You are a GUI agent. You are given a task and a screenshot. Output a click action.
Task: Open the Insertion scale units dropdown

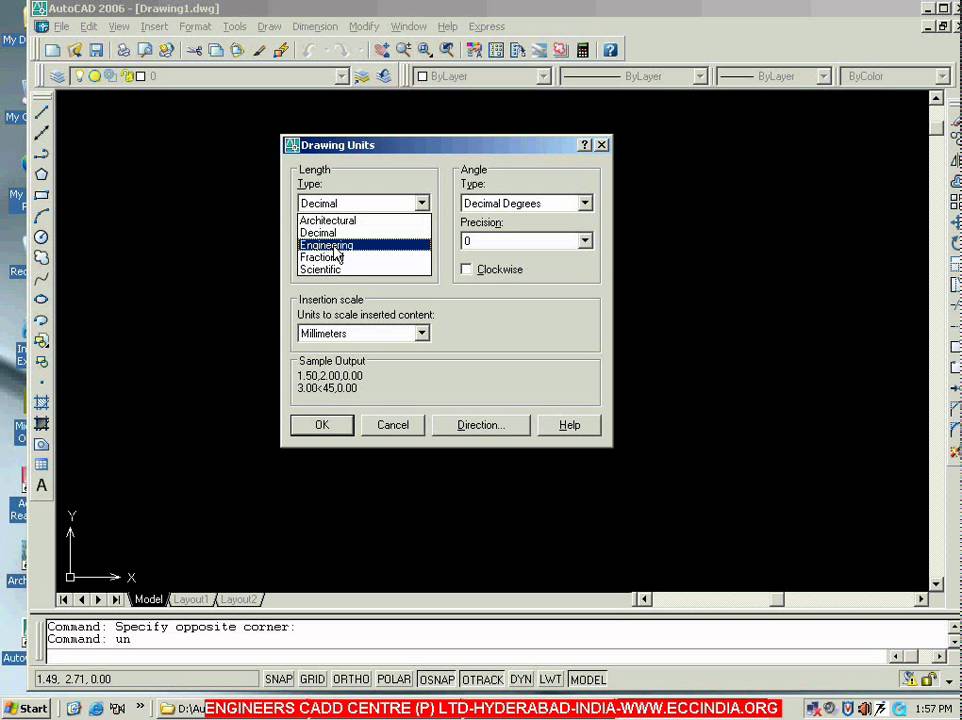pyautogui.click(x=422, y=333)
